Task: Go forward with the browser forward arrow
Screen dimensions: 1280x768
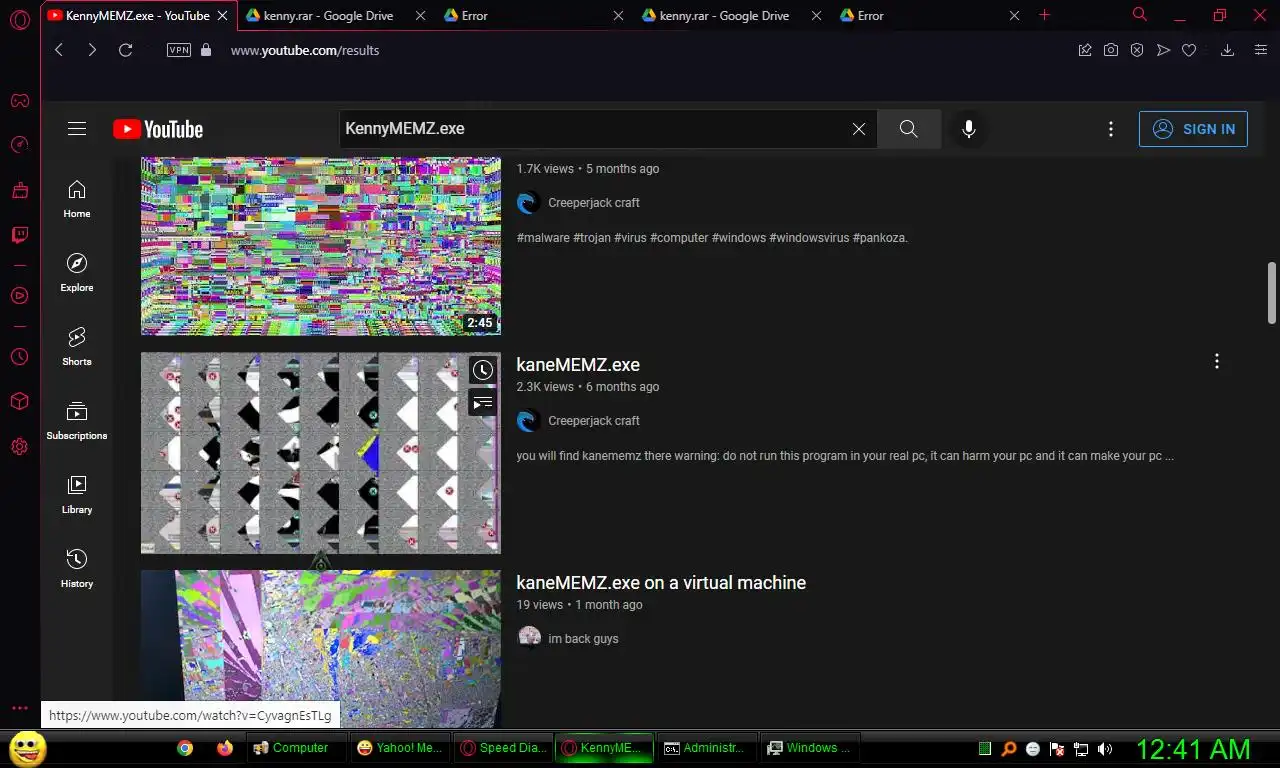Action: (x=92, y=50)
